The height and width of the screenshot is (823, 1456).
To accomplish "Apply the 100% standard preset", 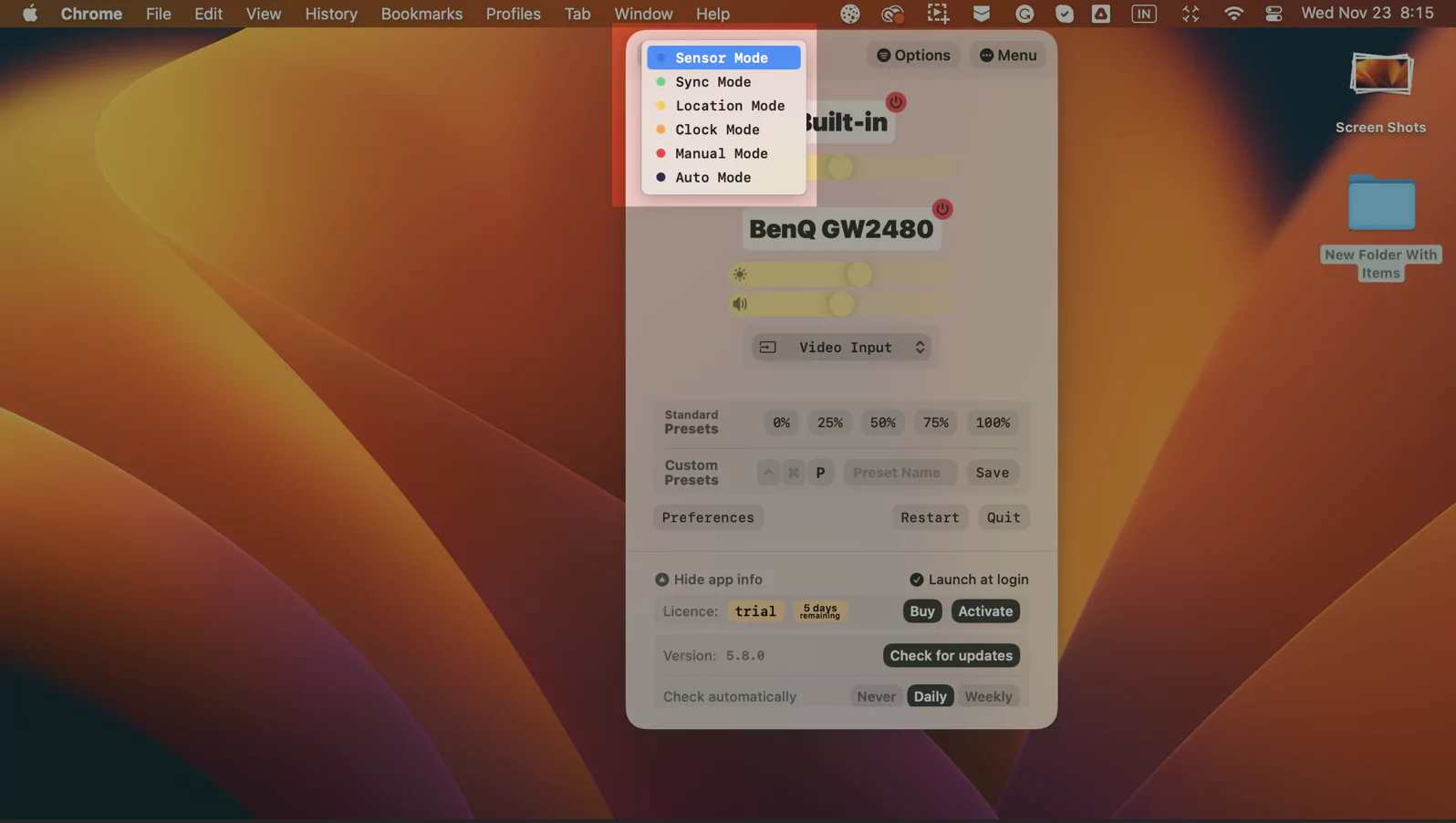I will point(993,422).
